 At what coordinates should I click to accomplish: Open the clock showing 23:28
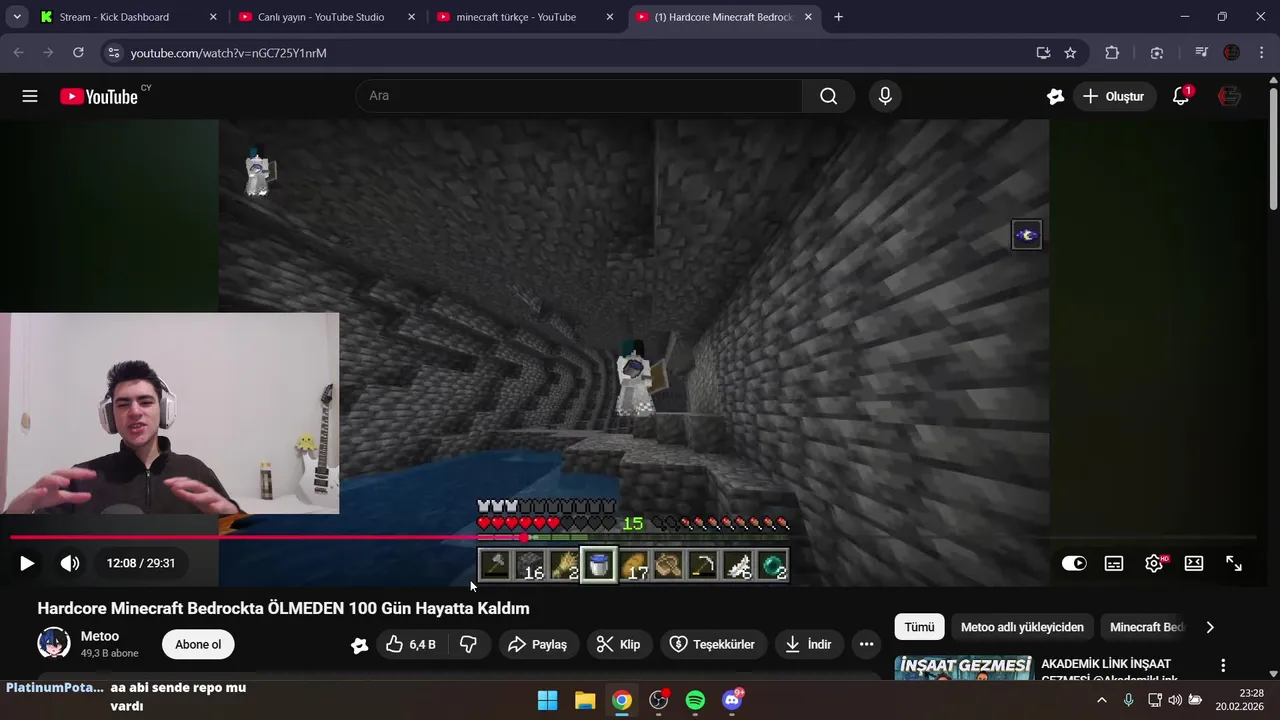pos(1239,700)
